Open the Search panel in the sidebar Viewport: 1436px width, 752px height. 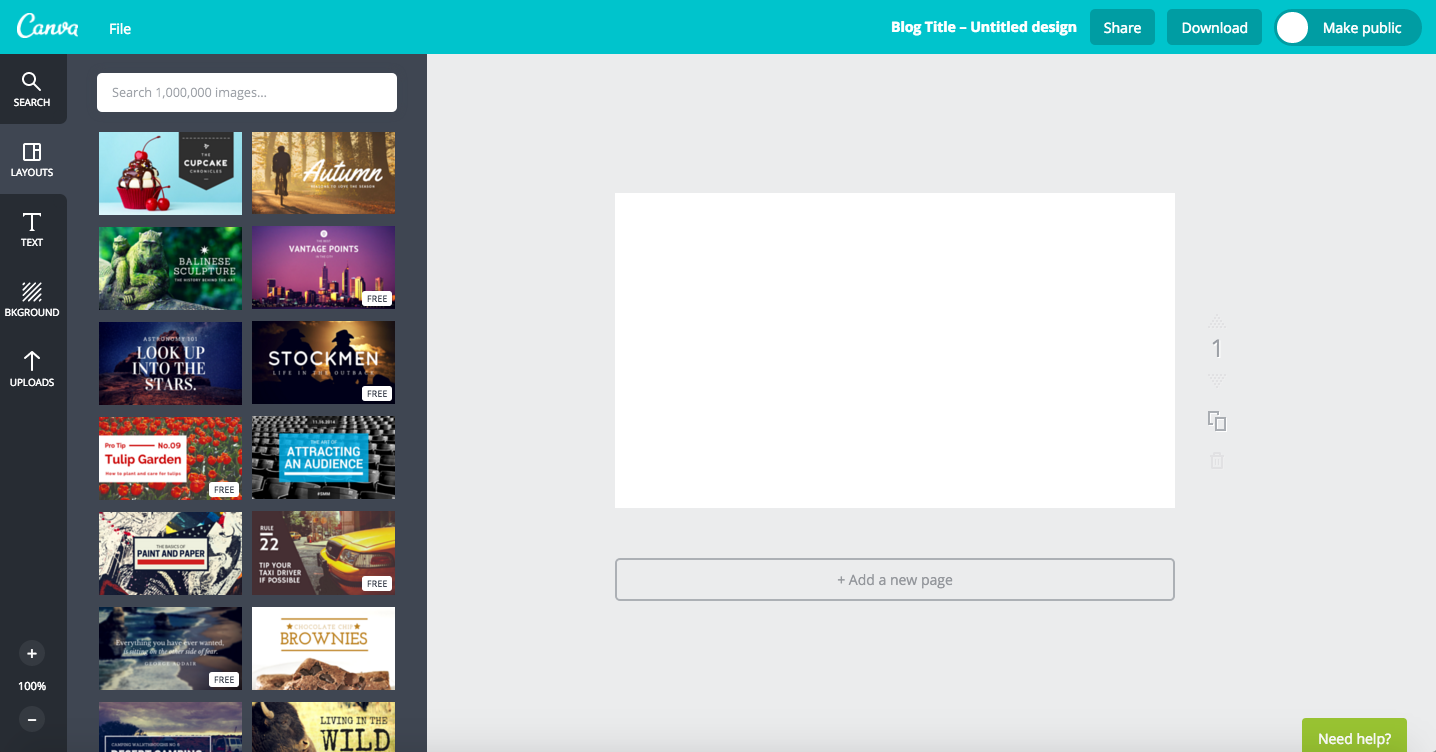(32, 89)
